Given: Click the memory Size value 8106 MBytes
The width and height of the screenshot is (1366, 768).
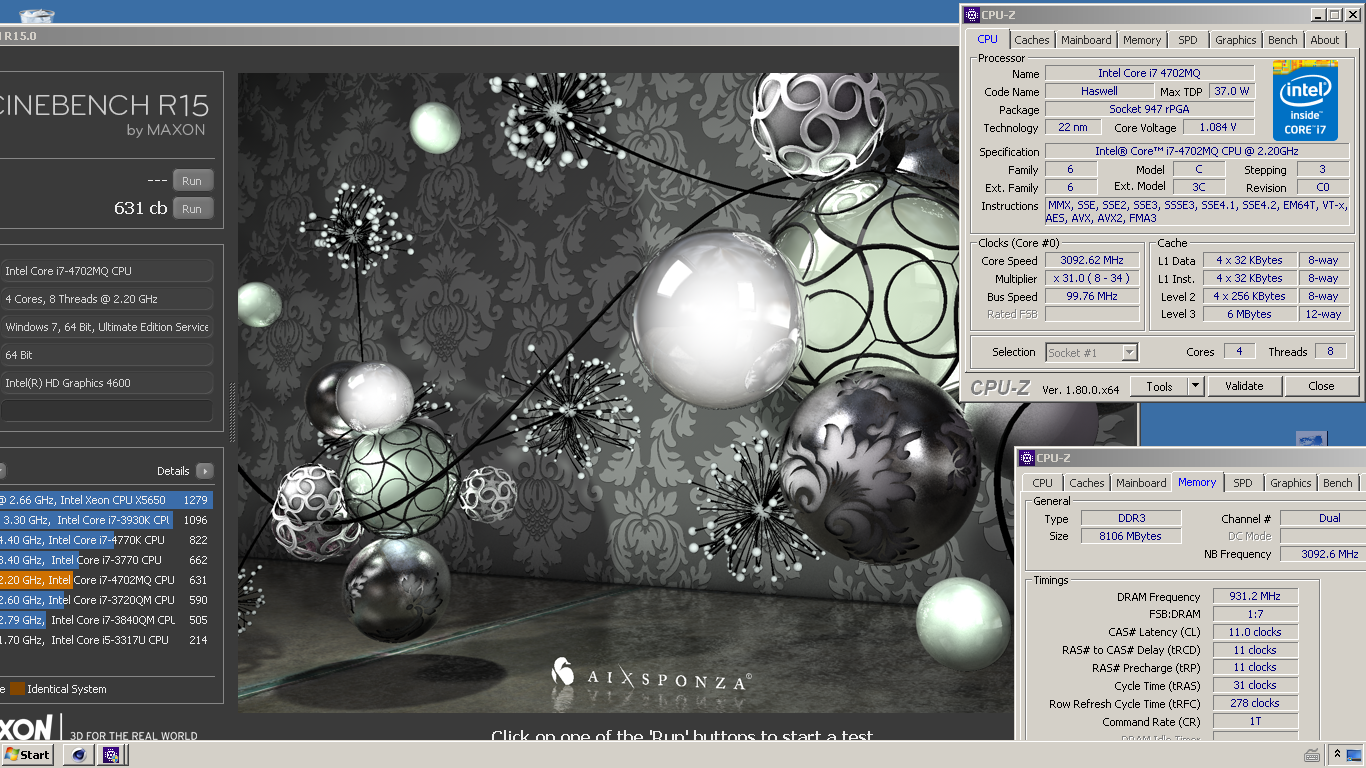Looking at the screenshot, I should click(x=1132, y=536).
